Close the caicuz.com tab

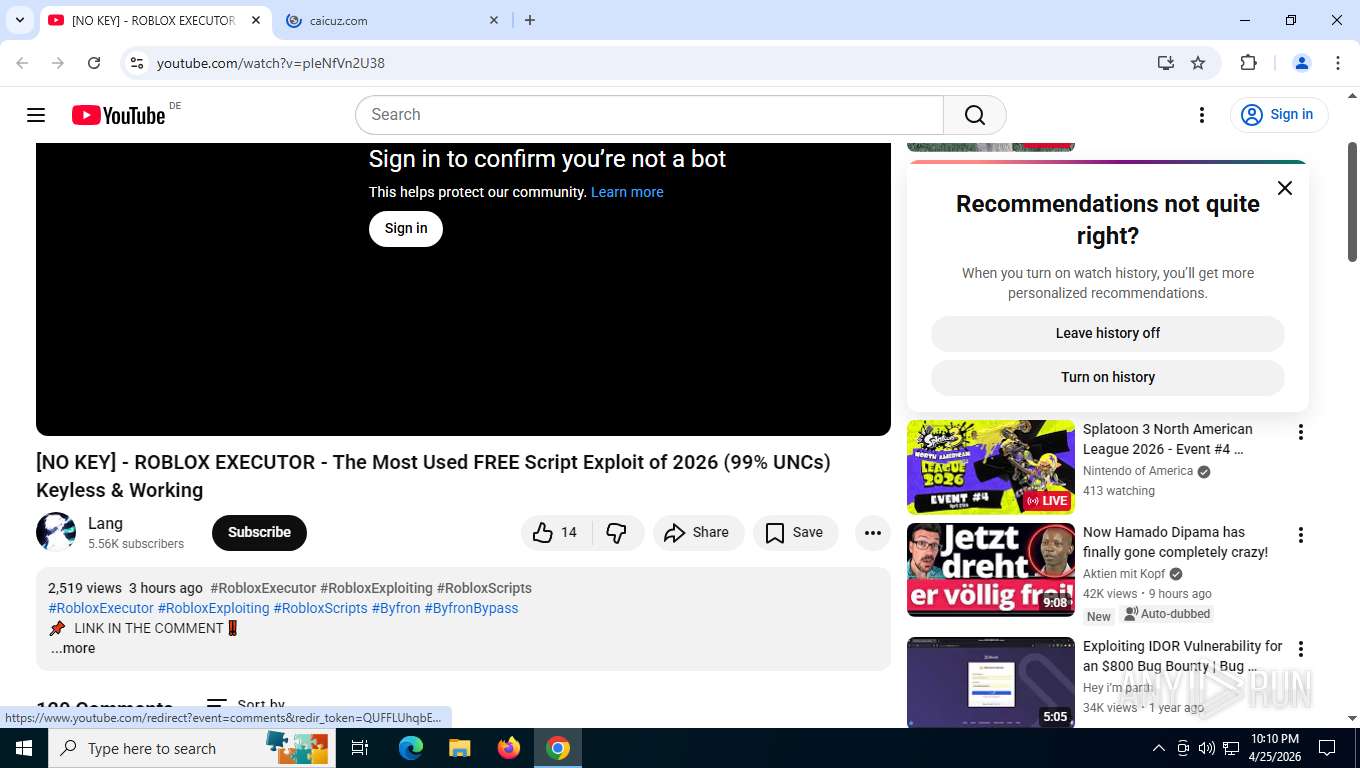(494, 20)
